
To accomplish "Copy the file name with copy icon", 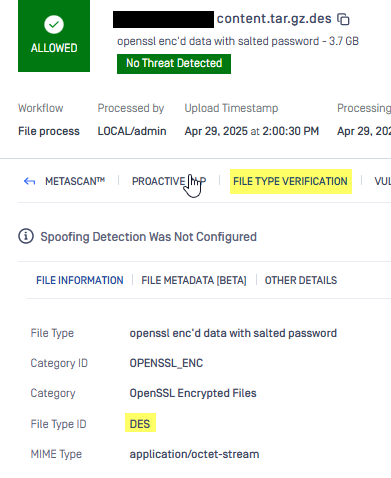I will click(343, 19).
